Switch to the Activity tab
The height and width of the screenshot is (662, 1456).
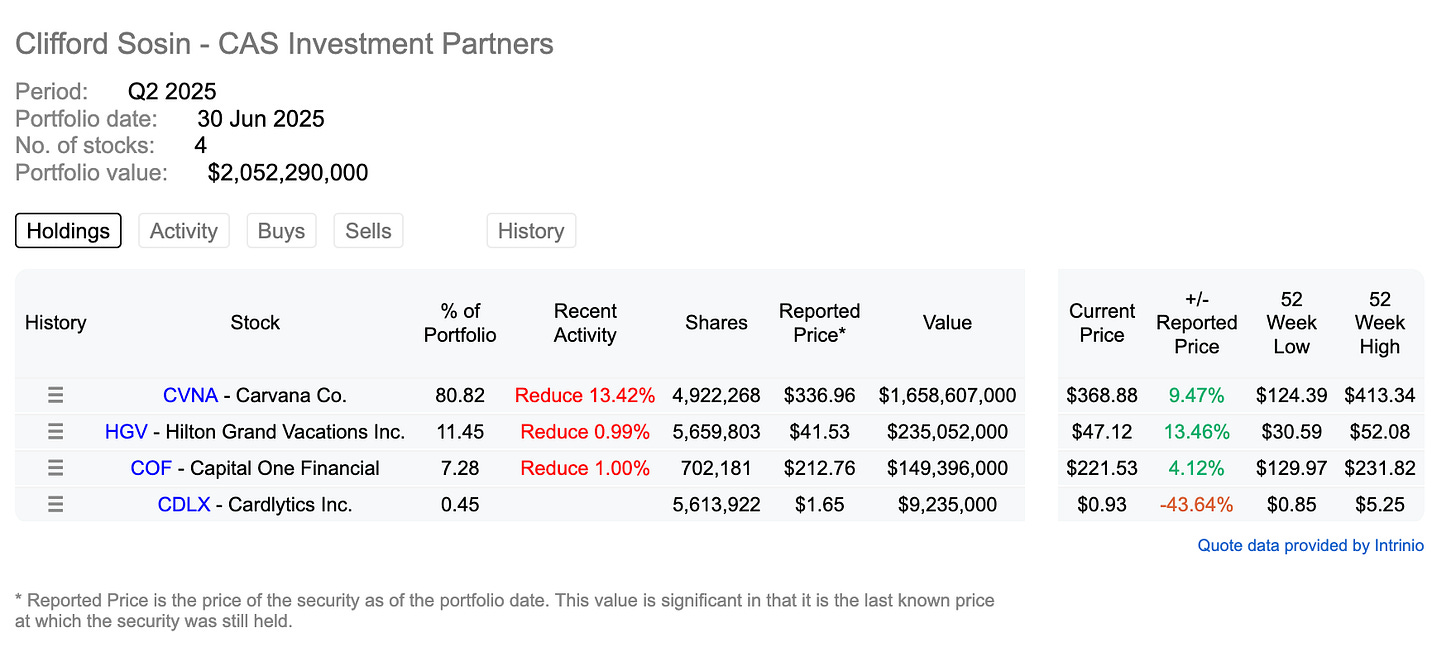point(183,231)
